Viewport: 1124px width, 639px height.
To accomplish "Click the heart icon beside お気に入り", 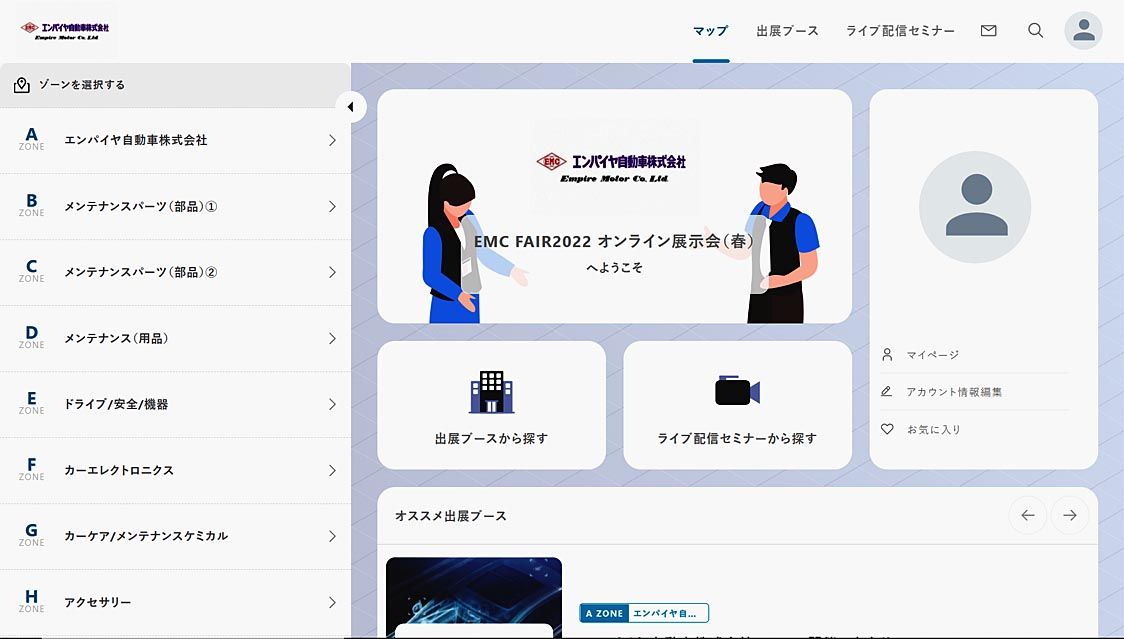I will pyautogui.click(x=887, y=429).
